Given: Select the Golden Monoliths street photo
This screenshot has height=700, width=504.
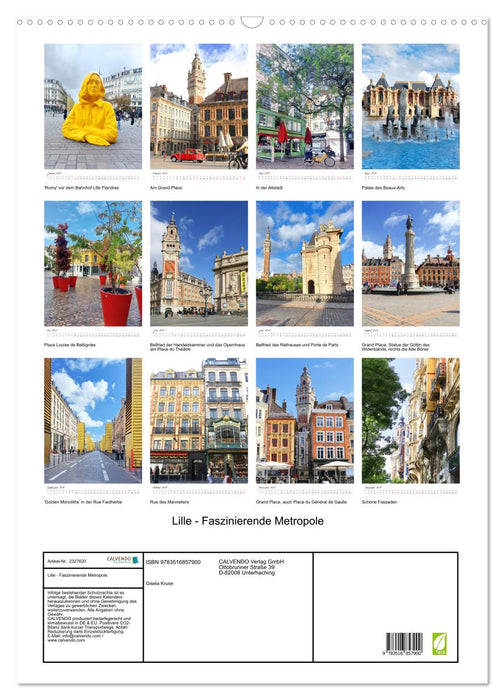Looking at the screenshot, I should [93, 421].
